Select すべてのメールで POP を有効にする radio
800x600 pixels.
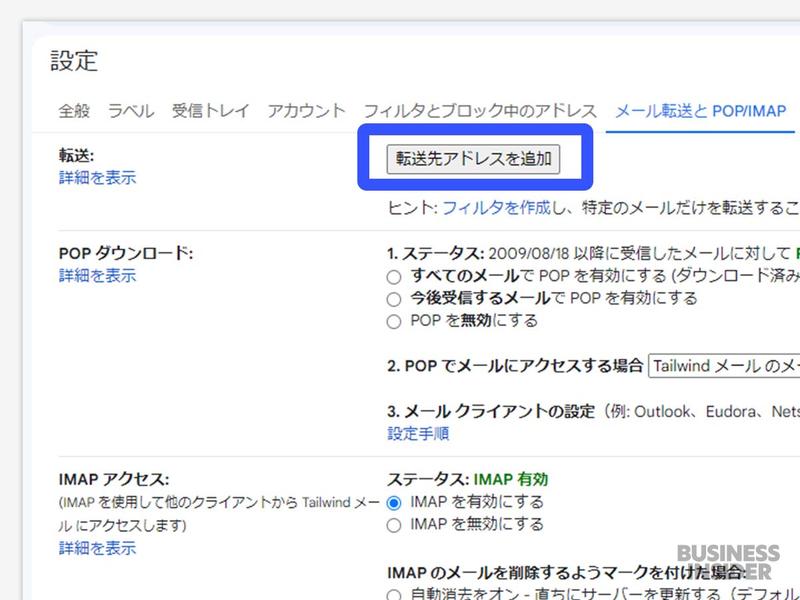[x=394, y=277]
